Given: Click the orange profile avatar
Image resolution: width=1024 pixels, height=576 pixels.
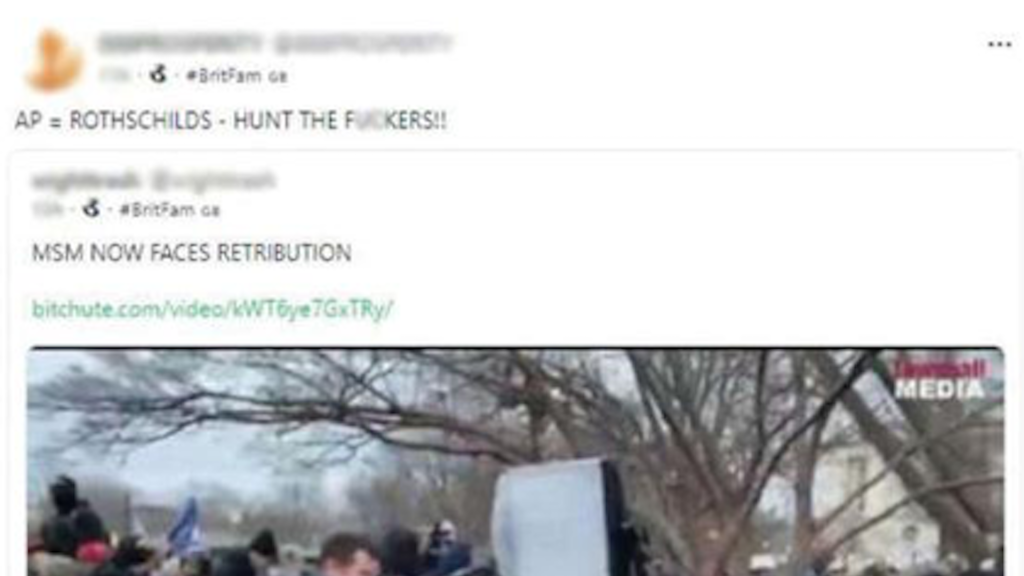Looking at the screenshot, I should tap(54, 60).
